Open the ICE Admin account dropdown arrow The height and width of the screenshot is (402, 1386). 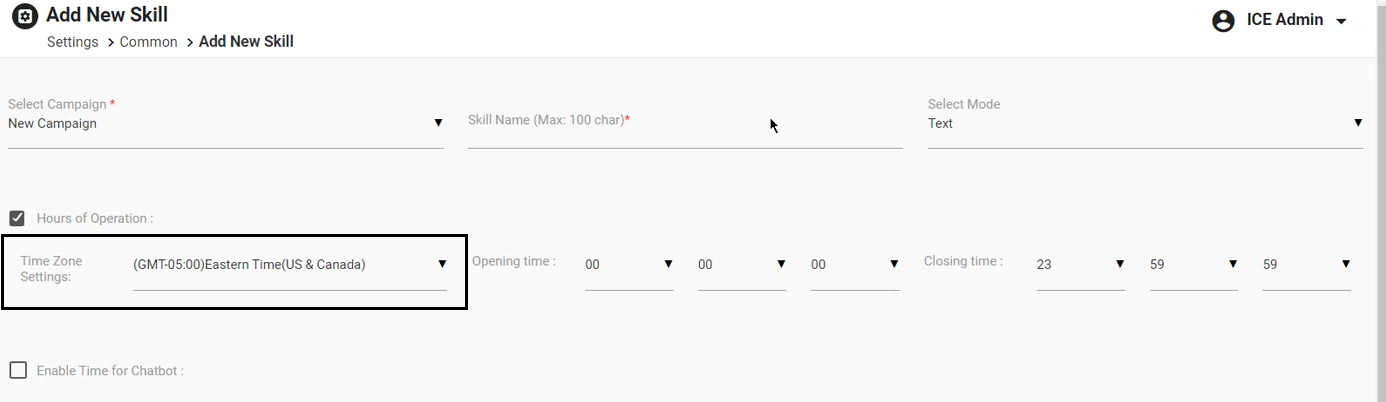pyautogui.click(x=1342, y=22)
